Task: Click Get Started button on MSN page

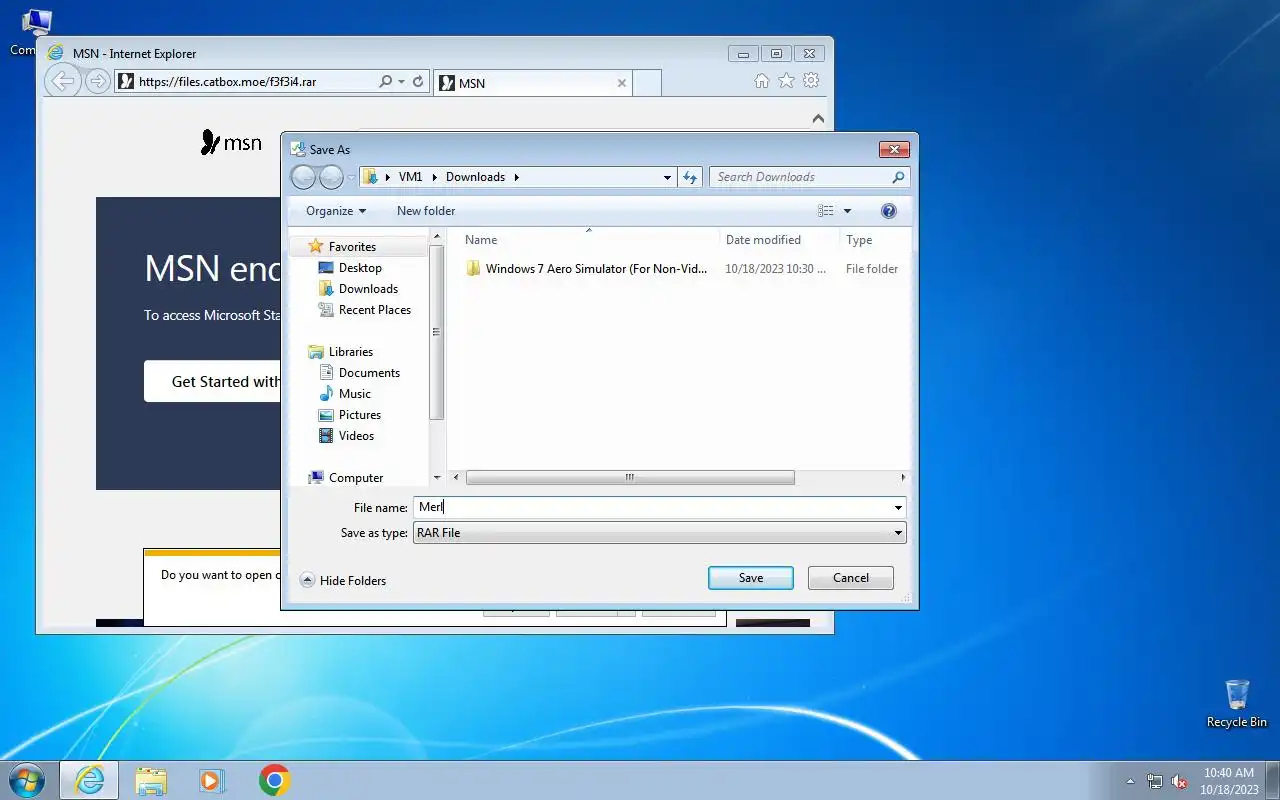Action: [x=212, y=382]
